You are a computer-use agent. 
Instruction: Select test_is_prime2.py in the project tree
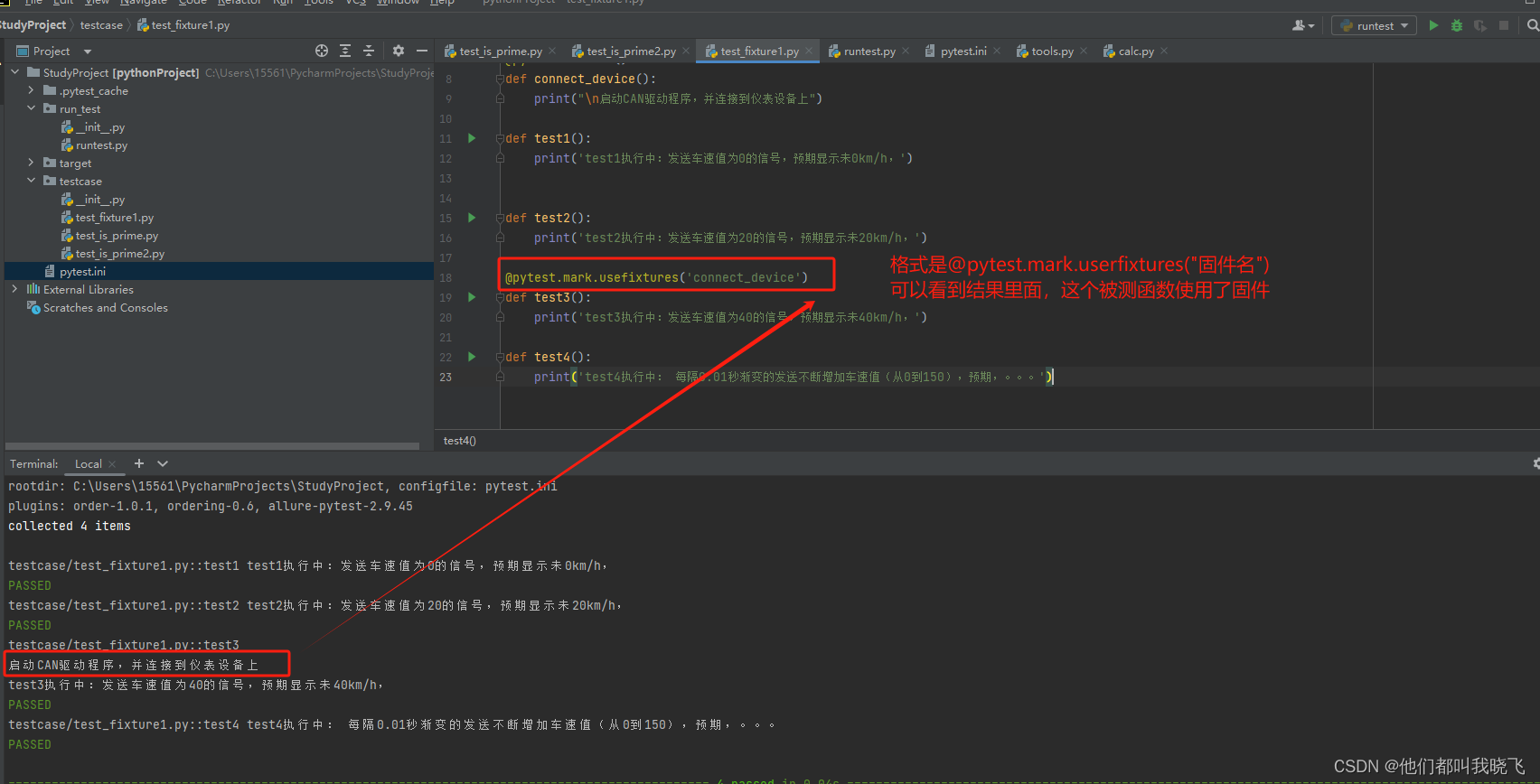click(x=120, y=254)
